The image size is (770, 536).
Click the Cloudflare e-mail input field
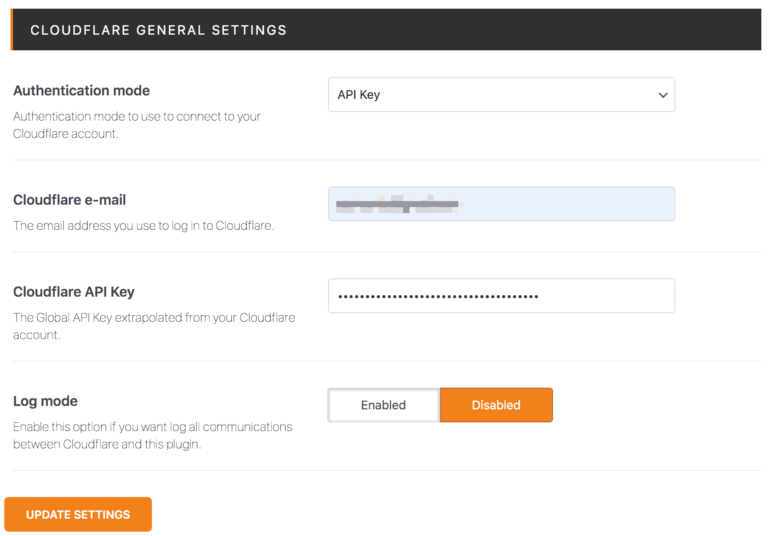[x=501, y=203]
